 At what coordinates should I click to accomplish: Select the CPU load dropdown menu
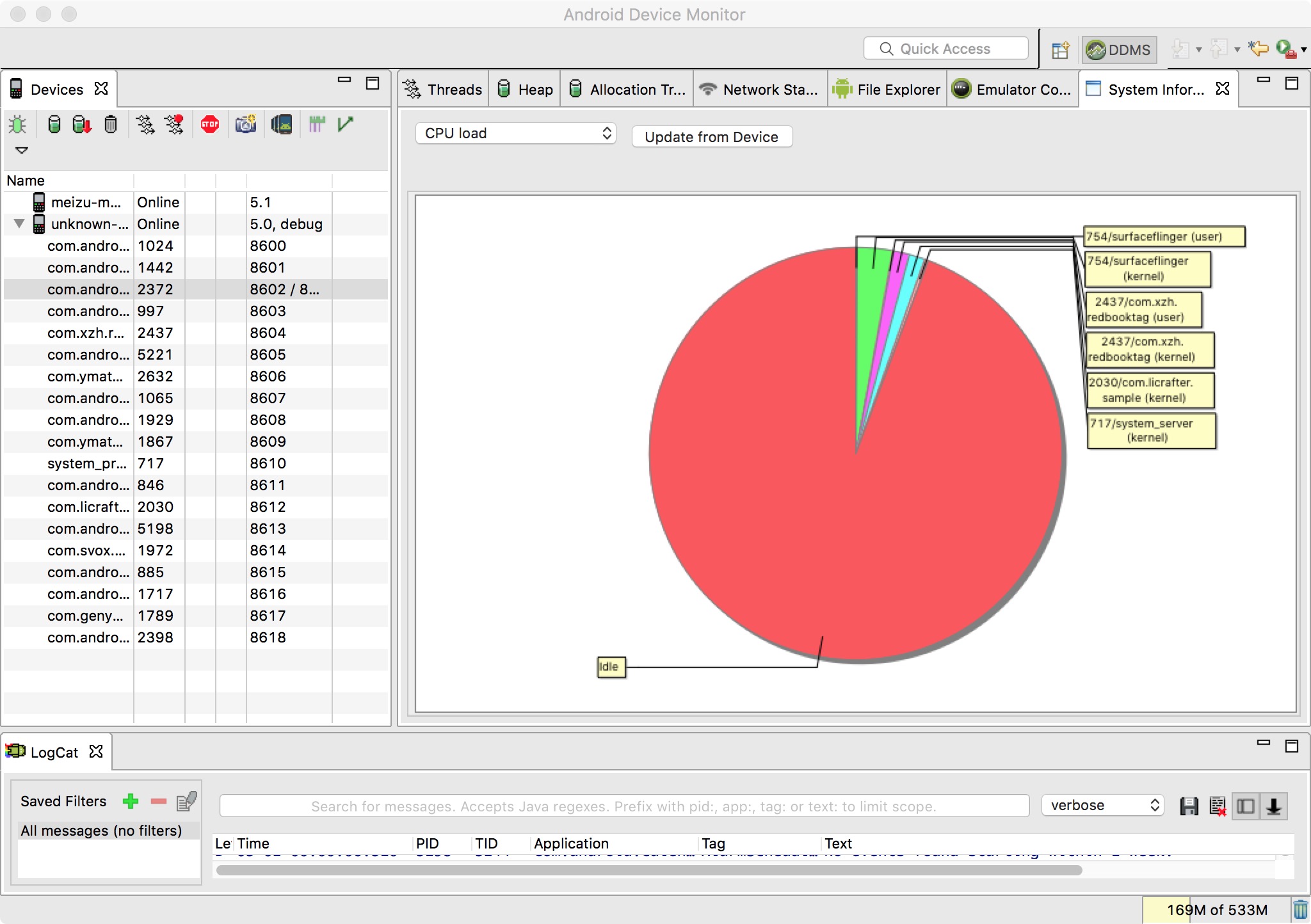515,134
